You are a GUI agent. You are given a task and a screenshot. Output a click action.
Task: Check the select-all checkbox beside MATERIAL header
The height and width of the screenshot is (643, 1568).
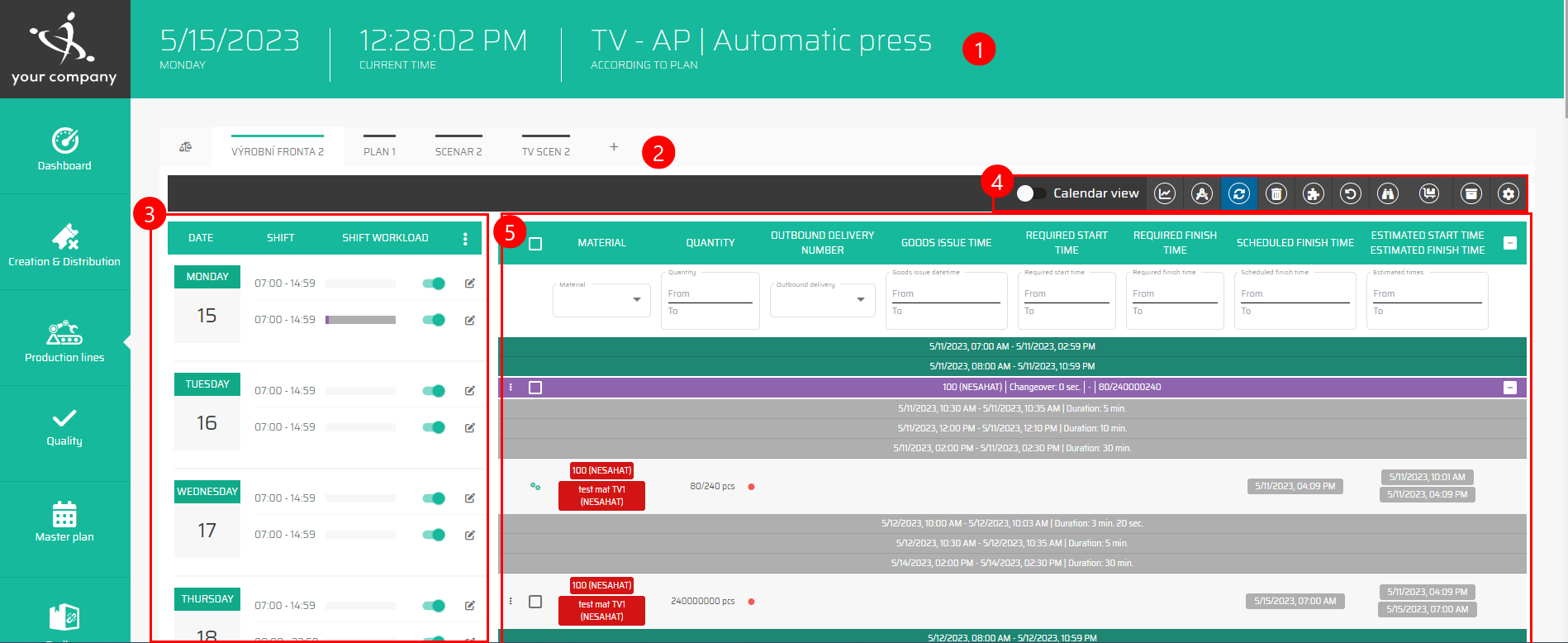coord(535,244)
